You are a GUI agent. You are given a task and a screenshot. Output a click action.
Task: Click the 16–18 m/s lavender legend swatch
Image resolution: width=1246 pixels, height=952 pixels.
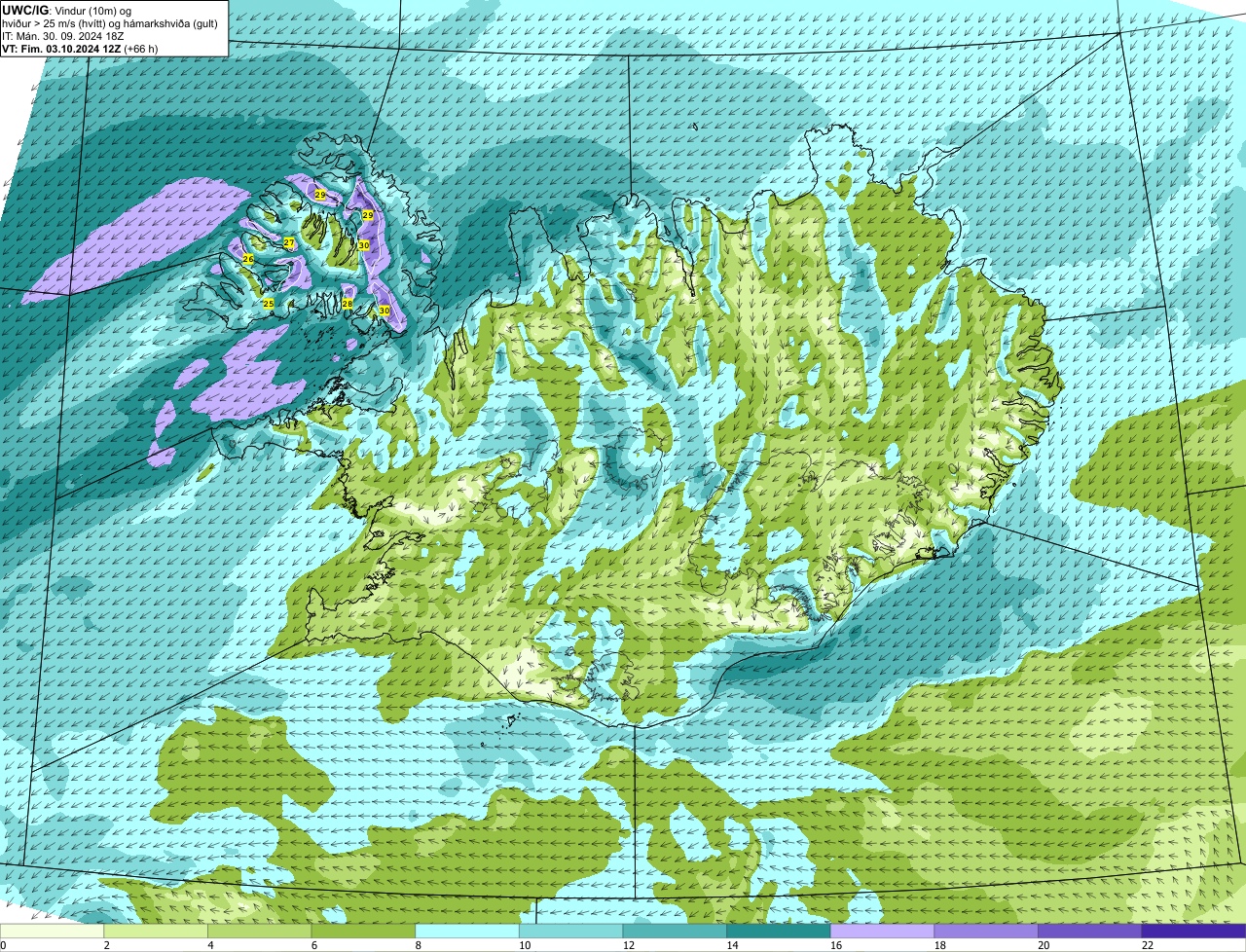(x=883, y=931)
